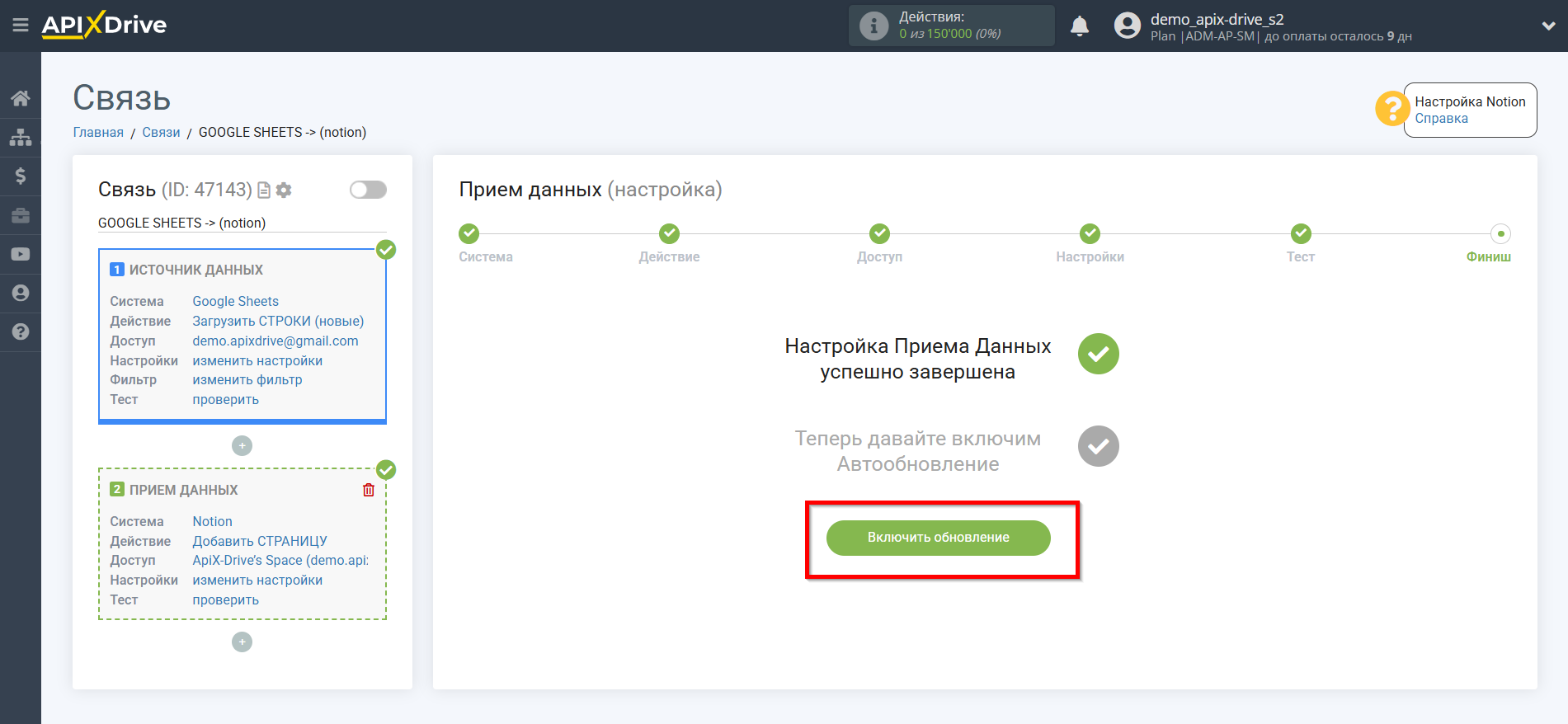This screenshot has height=724, width=1568.
Task: Click изменить фильтр link
Action: pyautogui.click(x=247, y=379)
